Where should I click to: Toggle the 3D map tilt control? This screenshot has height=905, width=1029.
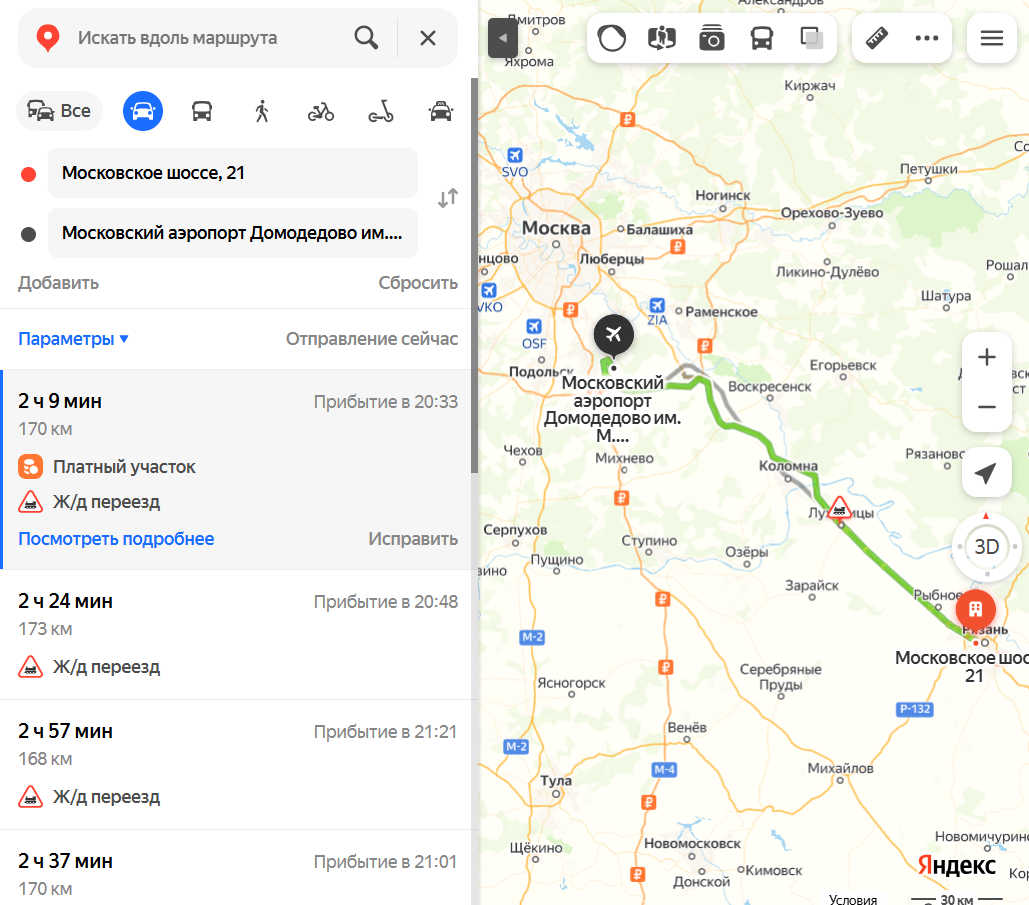[986, 547]
